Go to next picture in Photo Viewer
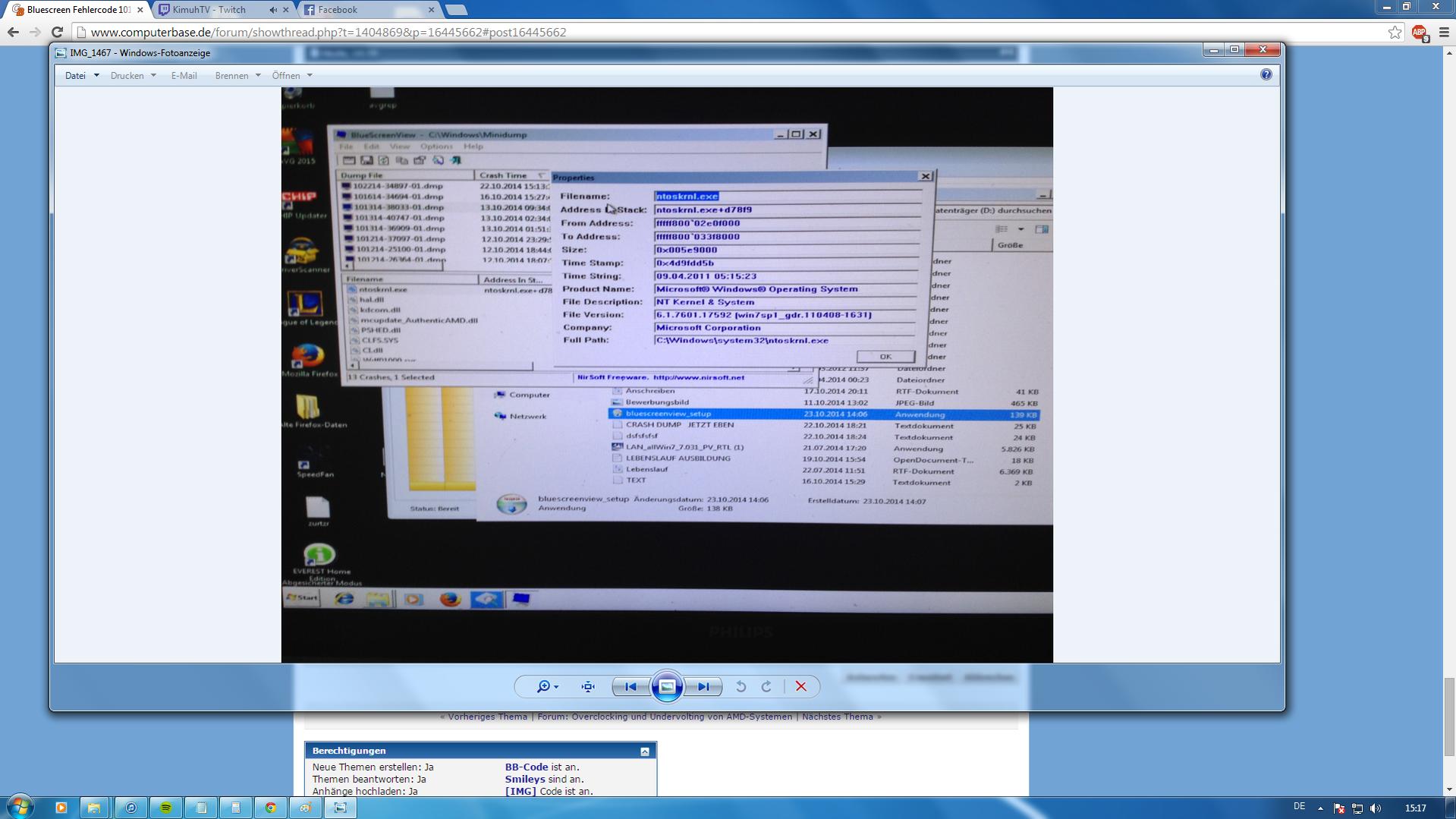This screenshot has height=819, width=1456. pos(703,686)
